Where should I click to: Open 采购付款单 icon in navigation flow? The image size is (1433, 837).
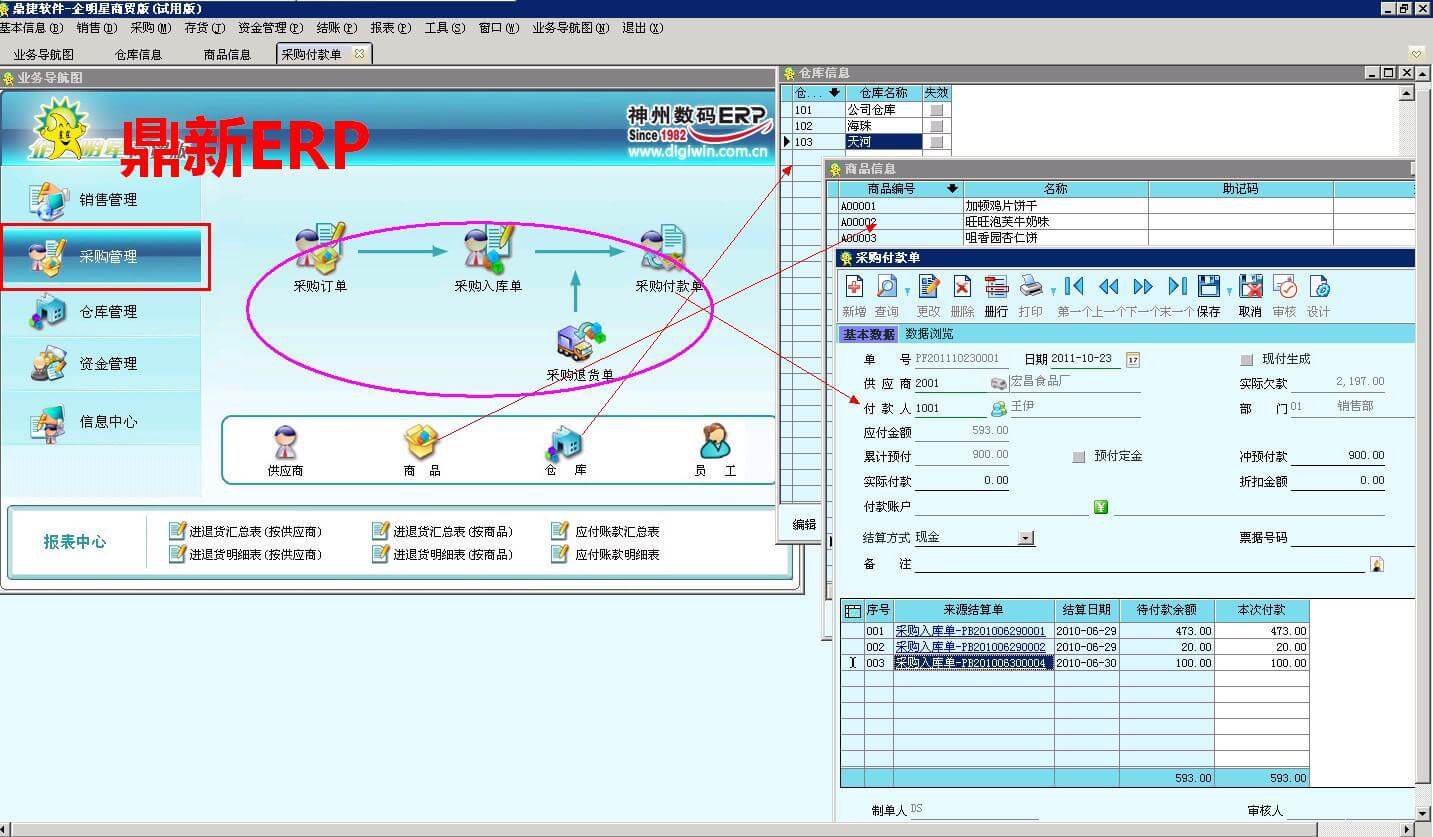(x=664, y=248)
